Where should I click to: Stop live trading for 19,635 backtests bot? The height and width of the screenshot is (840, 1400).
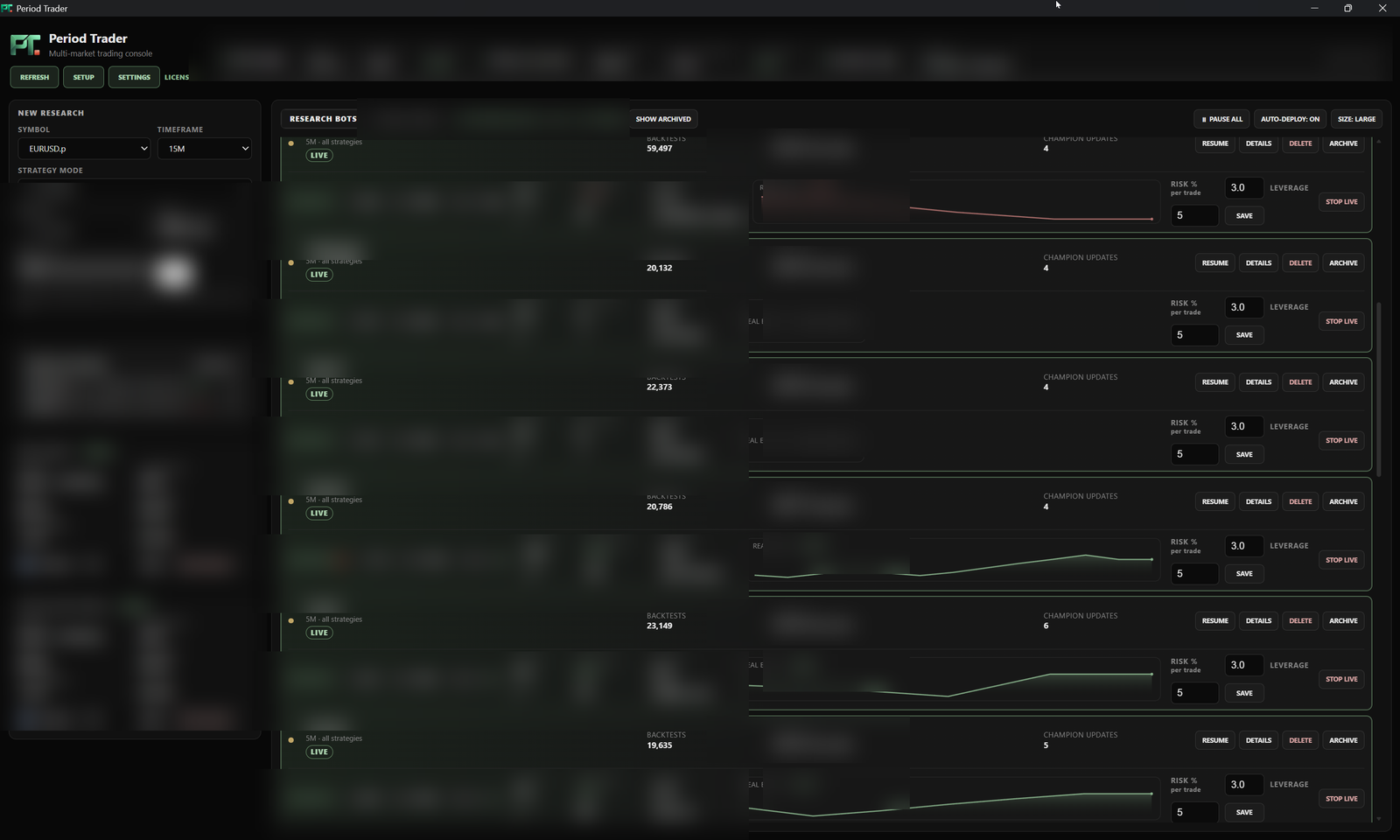[x=1341, y=799]
